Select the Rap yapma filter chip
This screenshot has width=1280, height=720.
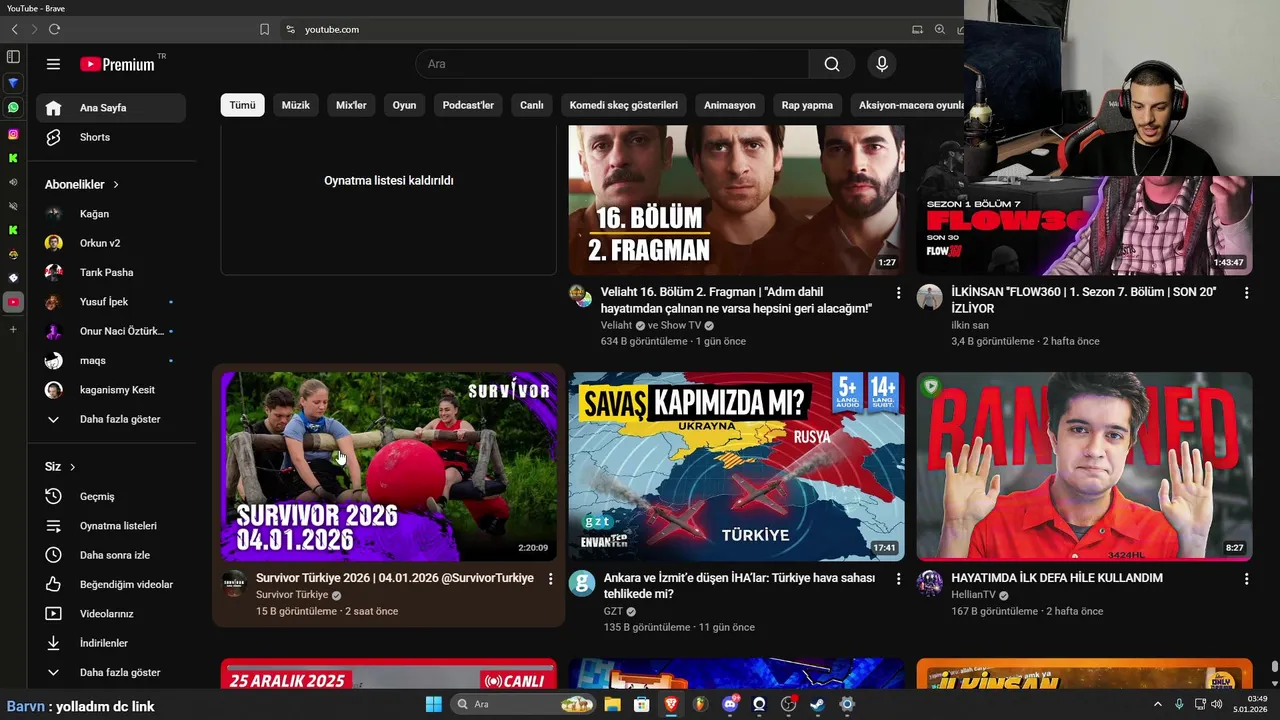[x=807, y=105]
